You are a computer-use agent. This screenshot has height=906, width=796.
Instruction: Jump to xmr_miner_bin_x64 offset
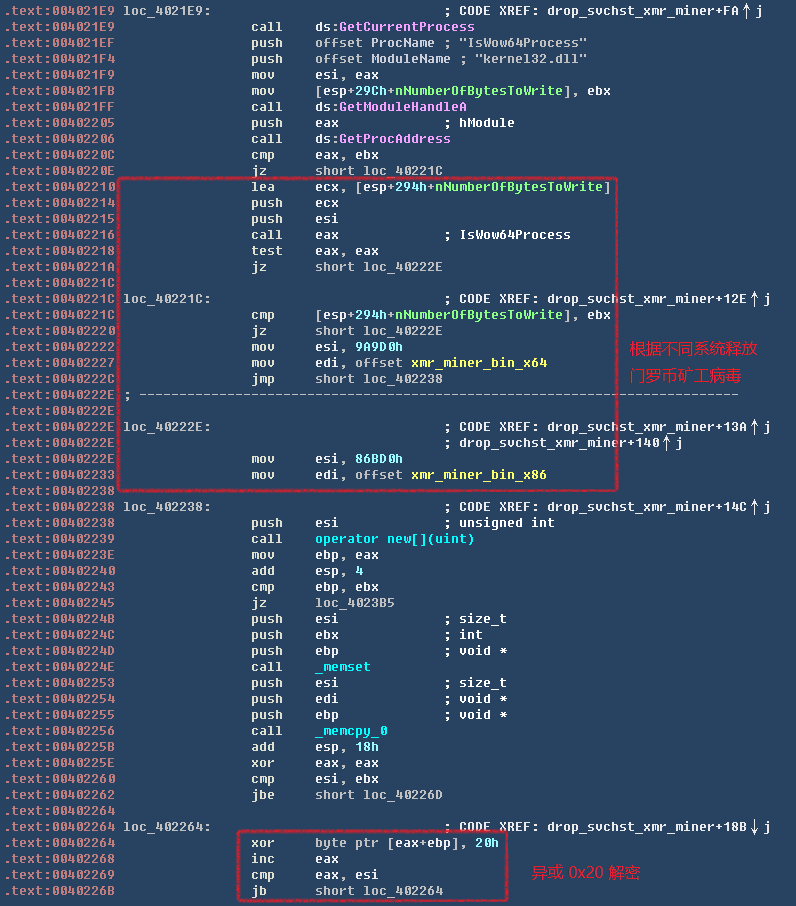point(479,363)
